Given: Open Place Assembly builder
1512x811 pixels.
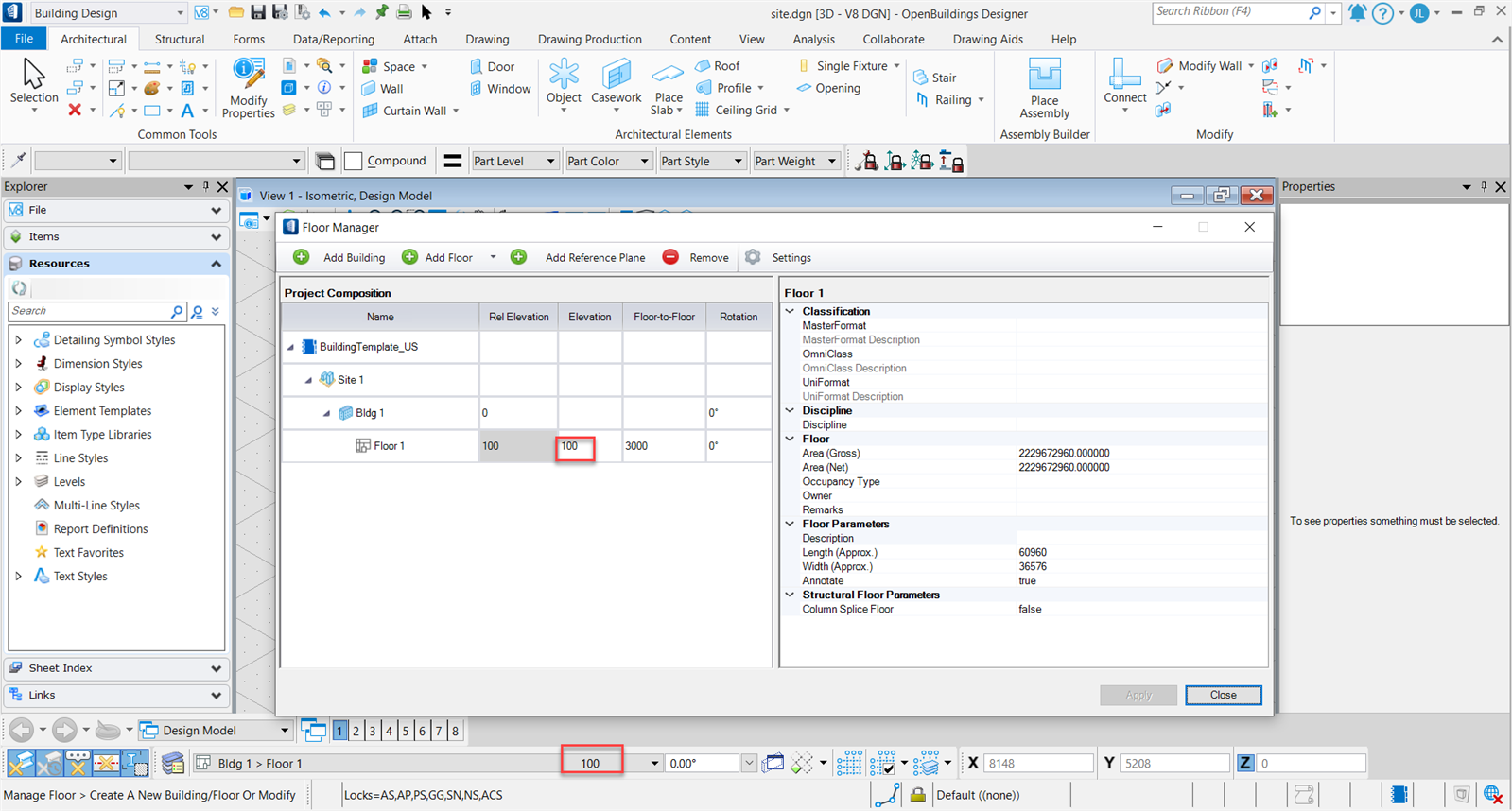Looking at the screenshot, I should click(1044, 88).
